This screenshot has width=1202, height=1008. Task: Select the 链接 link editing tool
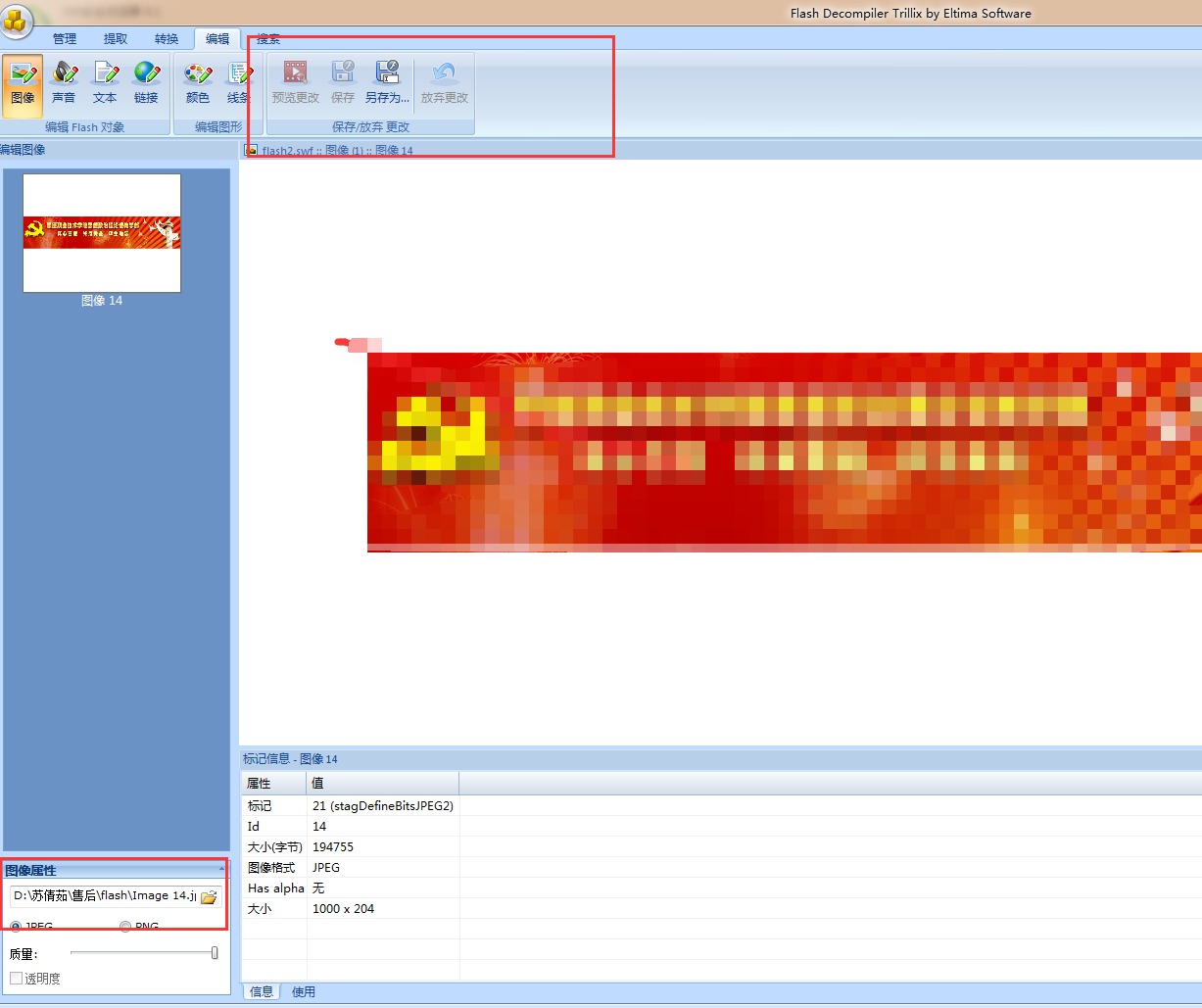146,85
